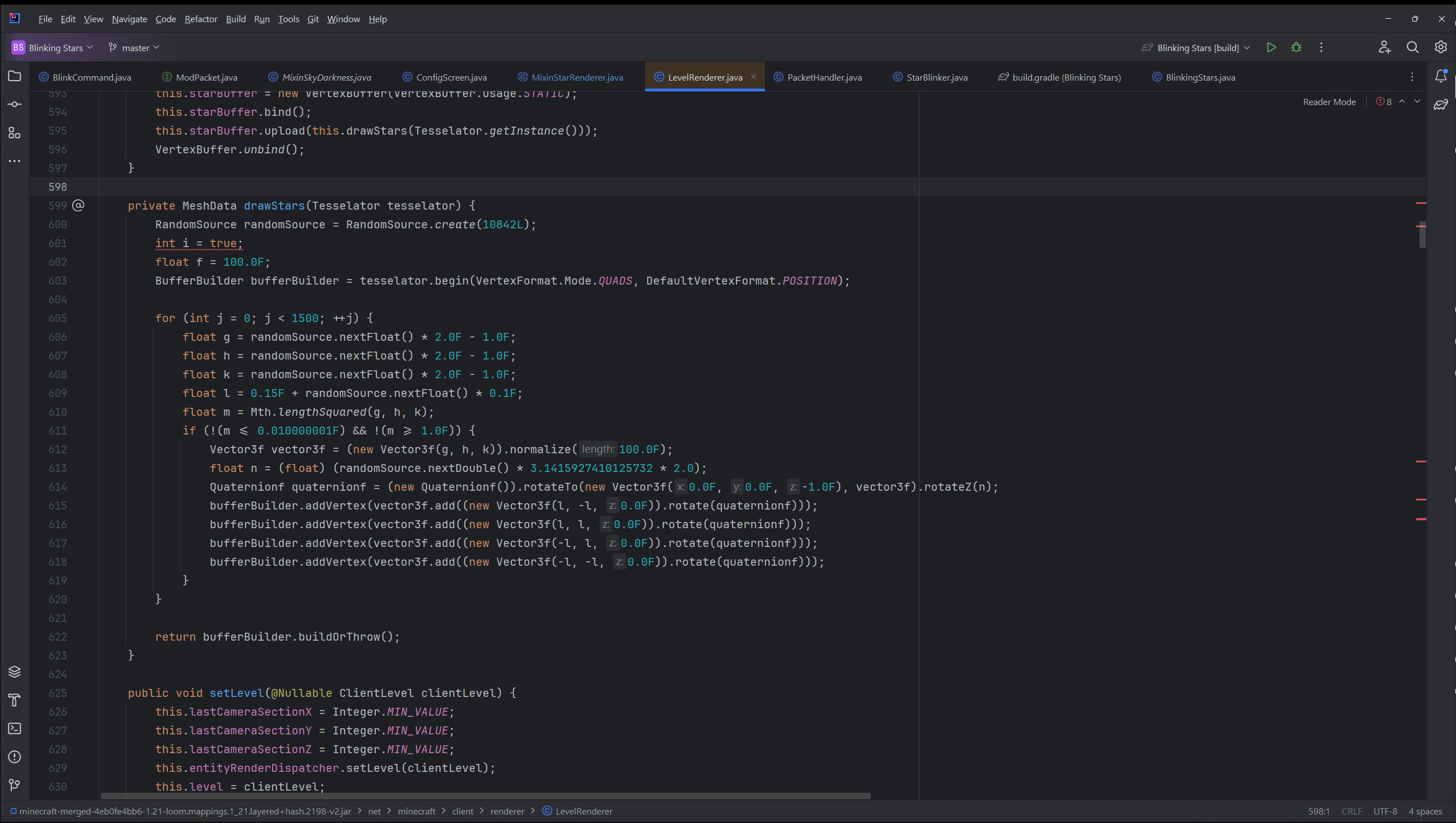Screen dimensions: 1456x823
Task: Click the CRLF line separator in status bar
Action: (1351, 811)
